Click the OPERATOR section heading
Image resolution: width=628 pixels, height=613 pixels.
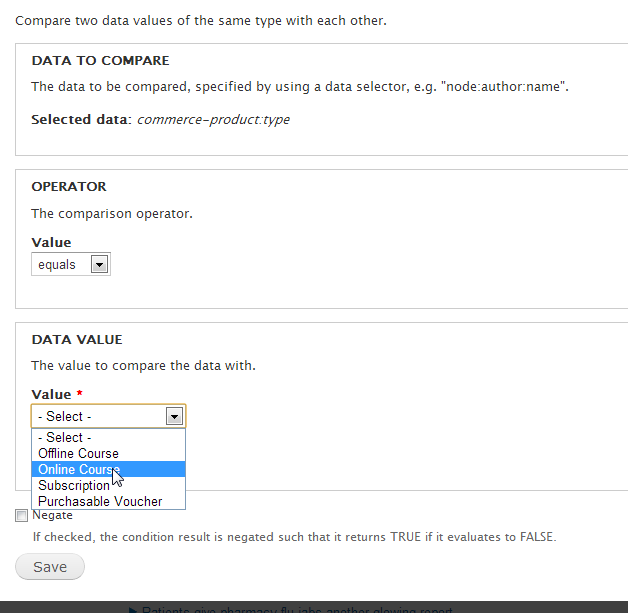69,186
